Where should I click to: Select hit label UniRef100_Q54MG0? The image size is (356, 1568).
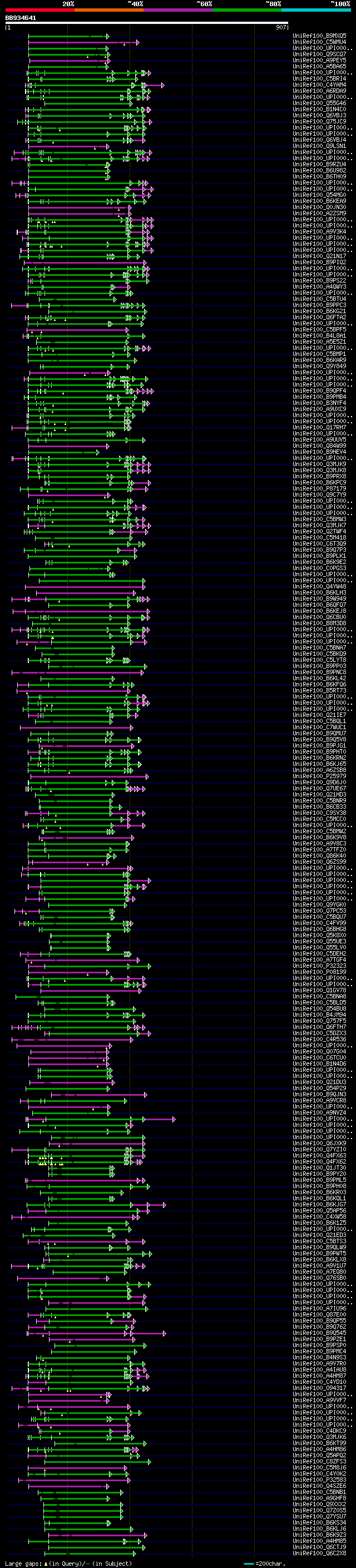319,195
